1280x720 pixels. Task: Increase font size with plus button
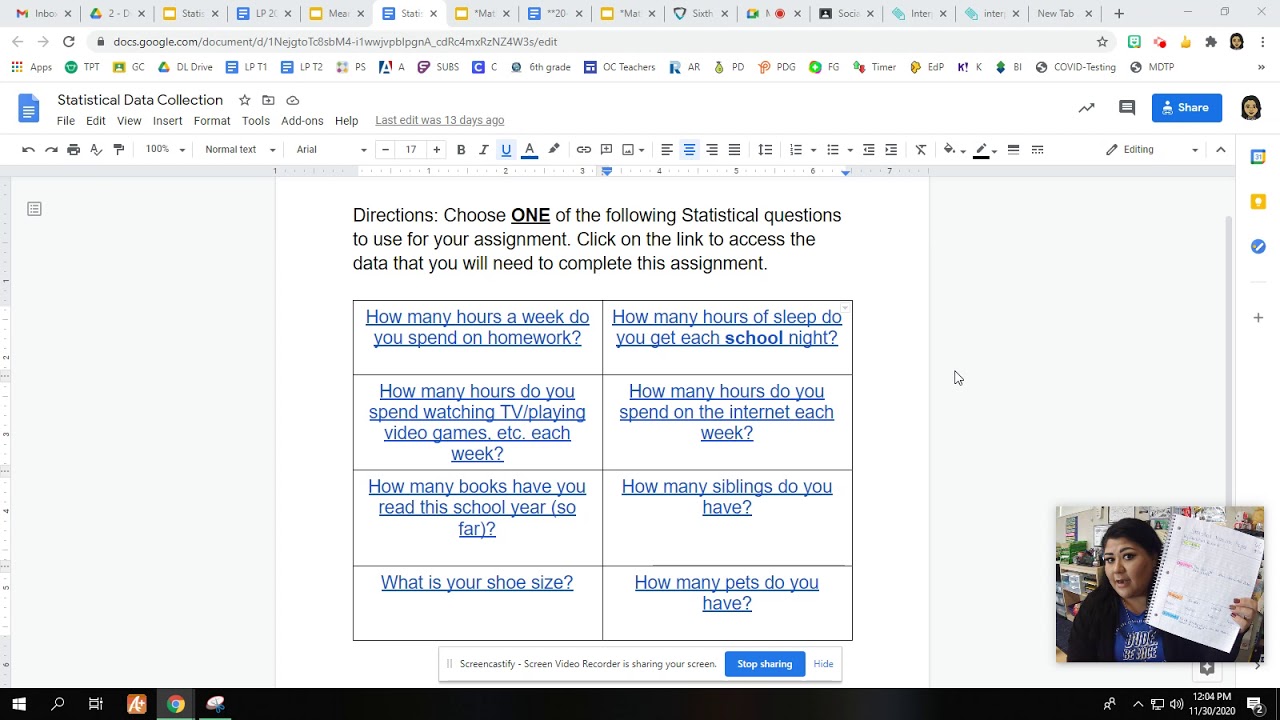tap(436, 150)
